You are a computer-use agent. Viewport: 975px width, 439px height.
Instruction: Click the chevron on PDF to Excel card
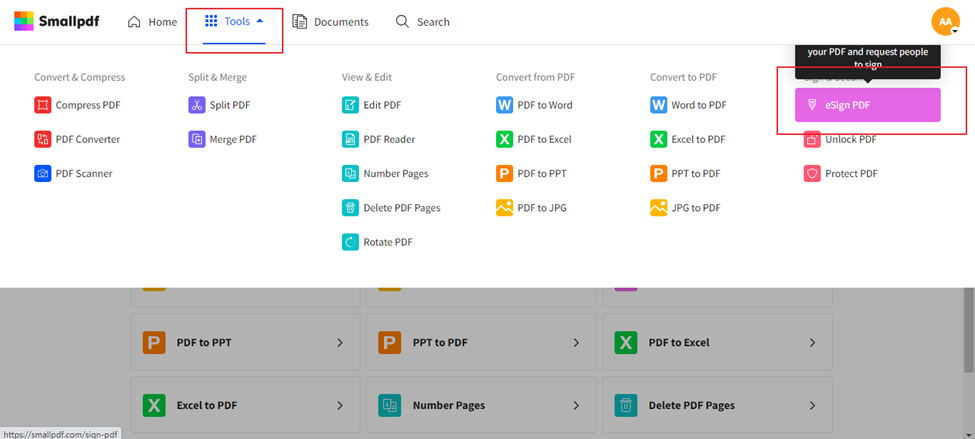812,343
